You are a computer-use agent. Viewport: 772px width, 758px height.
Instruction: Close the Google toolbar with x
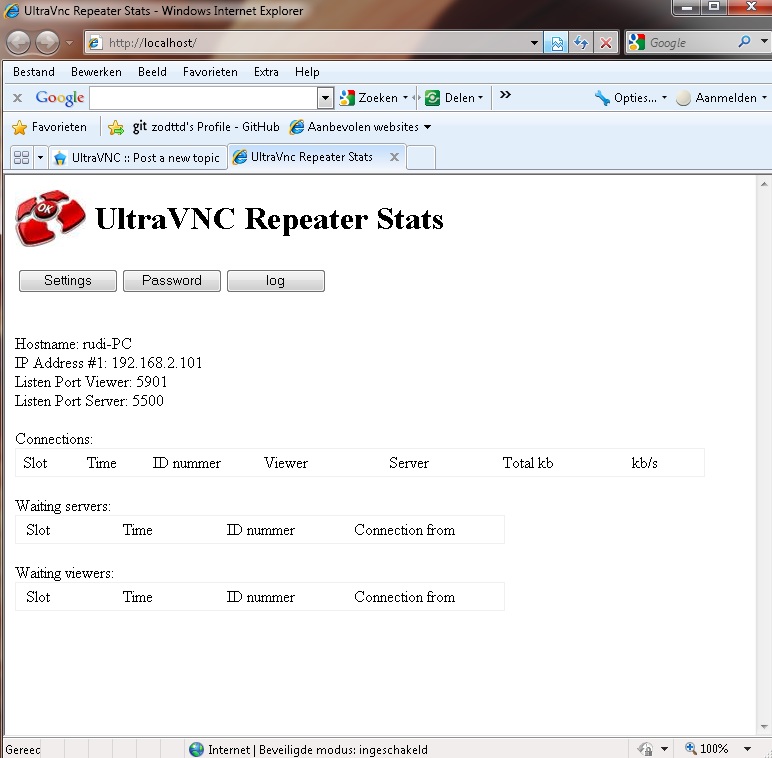click(x=17, y=97)
